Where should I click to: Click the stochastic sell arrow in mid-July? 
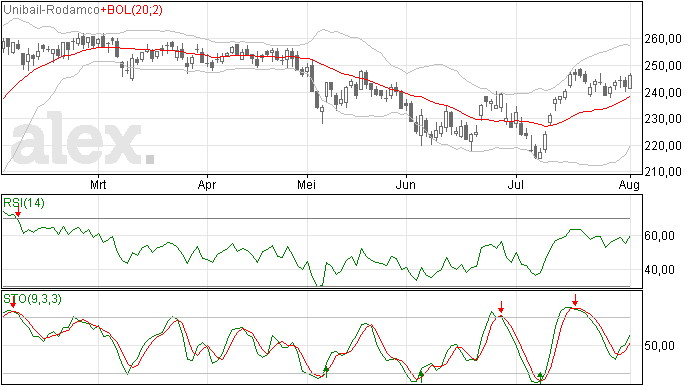pyautogui.click(x=575, y=301)
